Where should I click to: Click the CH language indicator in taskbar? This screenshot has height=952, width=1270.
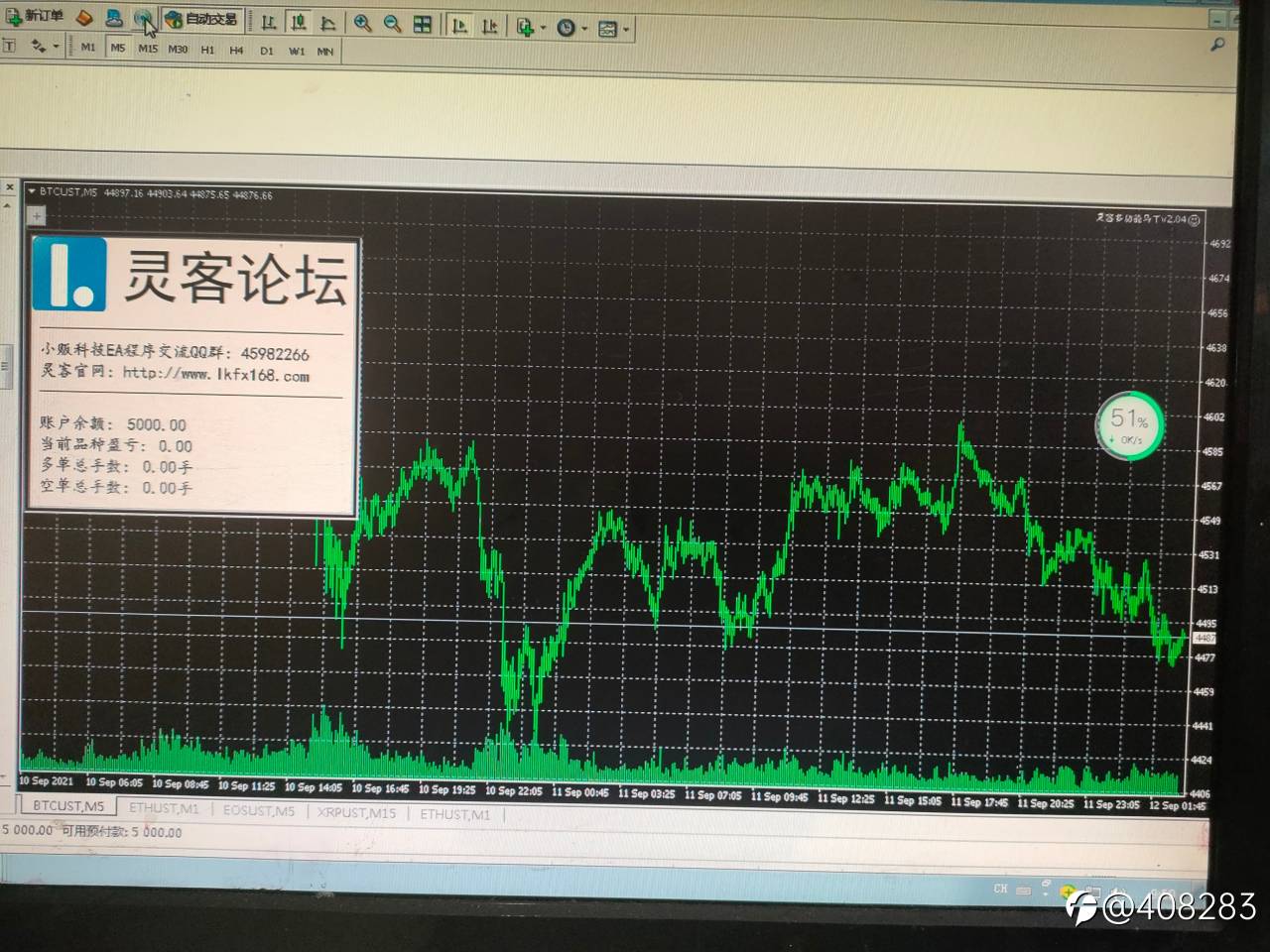pos(1000,889)
